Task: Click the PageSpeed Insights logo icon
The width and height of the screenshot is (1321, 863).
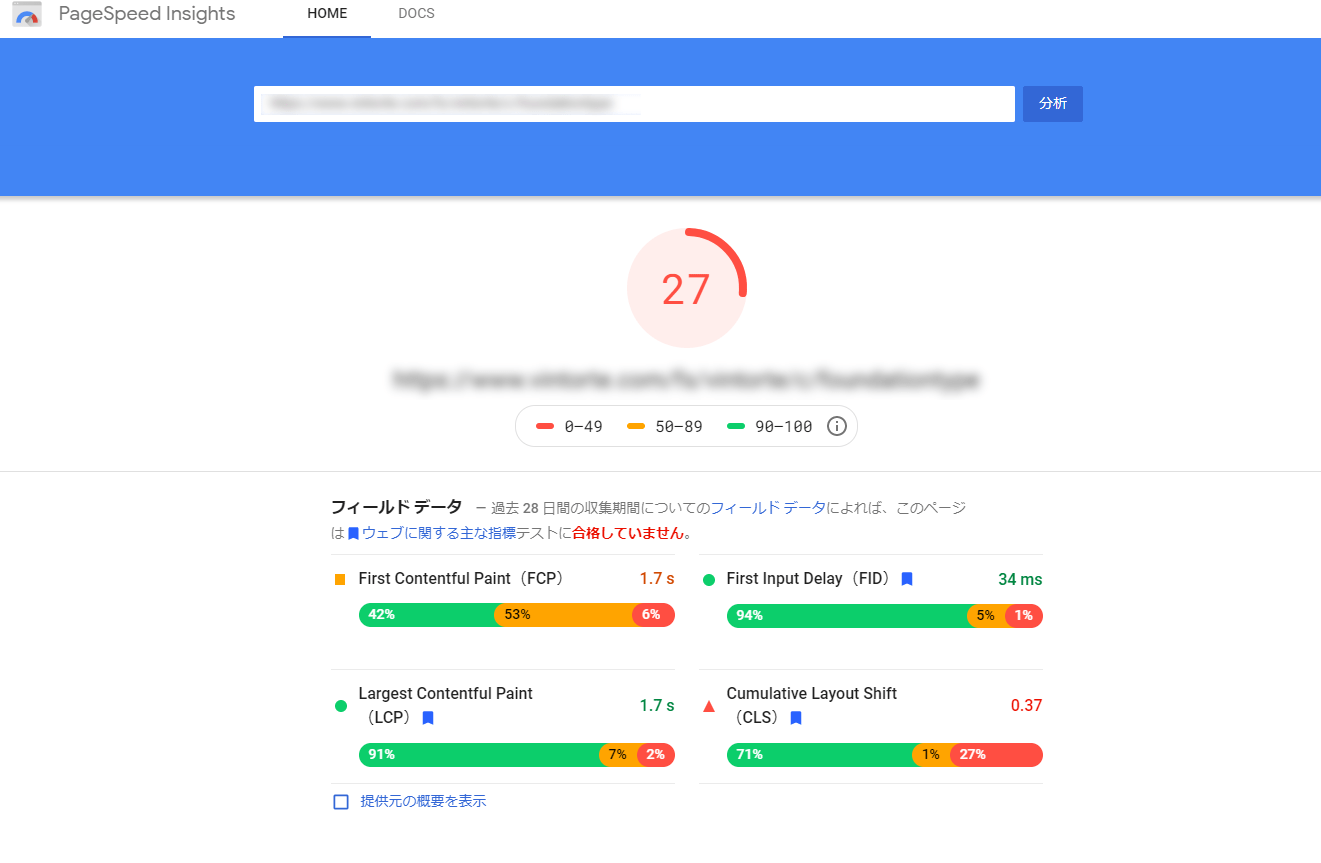Action: 27,14
